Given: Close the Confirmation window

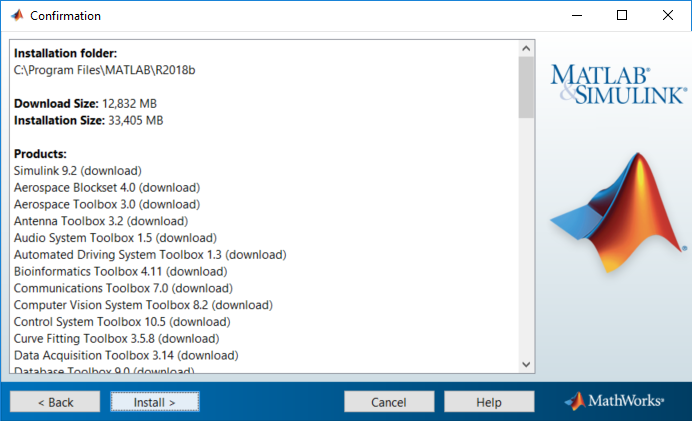Looking at the screenshot, I should pyautogui.click(x=668, y=15).
